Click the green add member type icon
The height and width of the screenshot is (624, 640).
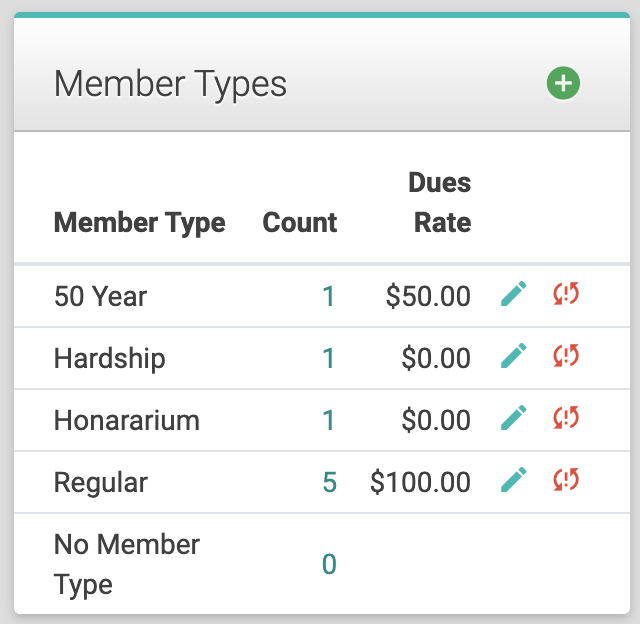pos(563,83)
